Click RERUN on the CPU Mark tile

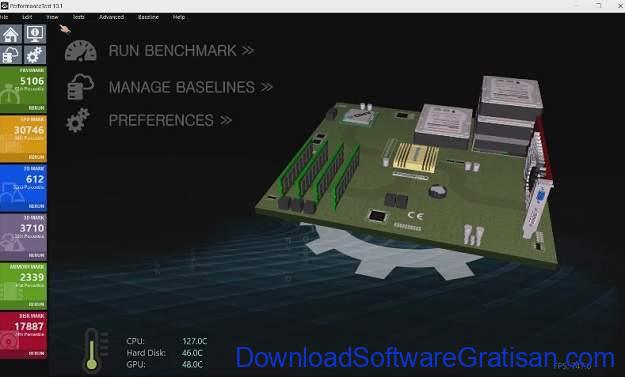click(36, 157)
